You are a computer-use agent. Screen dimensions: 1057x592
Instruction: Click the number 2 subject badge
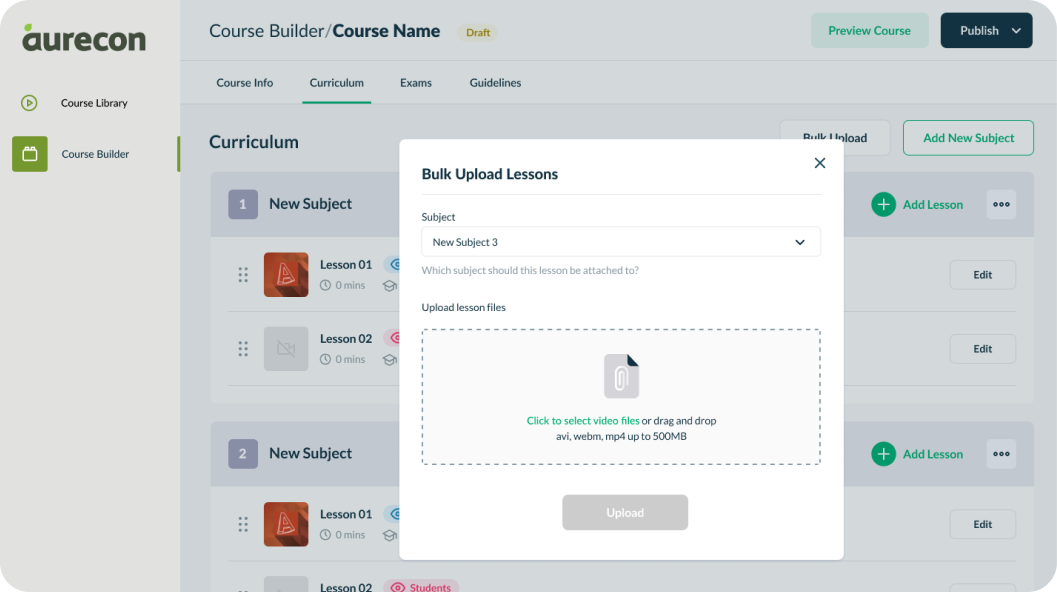click(x=243, y=454)
